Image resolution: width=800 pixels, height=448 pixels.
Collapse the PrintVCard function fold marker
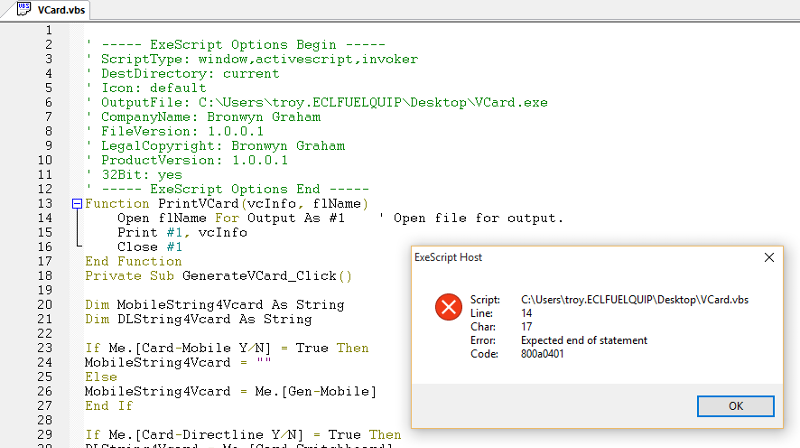[x=77, y=204]
